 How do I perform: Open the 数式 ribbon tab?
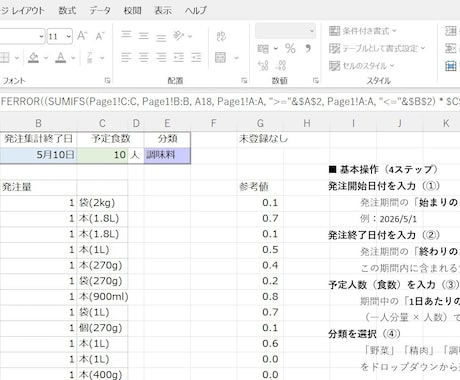click(x=67, y=10)
